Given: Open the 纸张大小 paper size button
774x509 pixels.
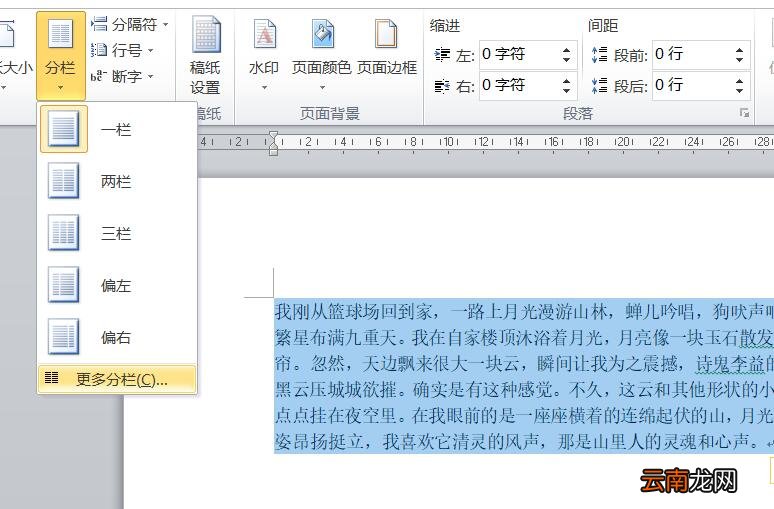Looking at the screenshot, I should [x=14, y=54].
